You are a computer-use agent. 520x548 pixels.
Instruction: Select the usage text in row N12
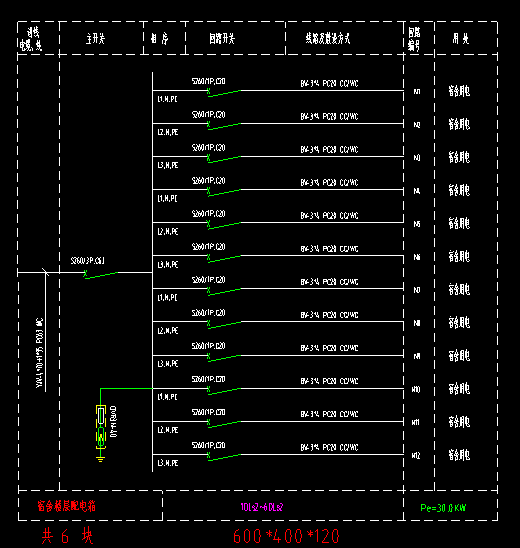pyautogui.click(x=459, y=455)
